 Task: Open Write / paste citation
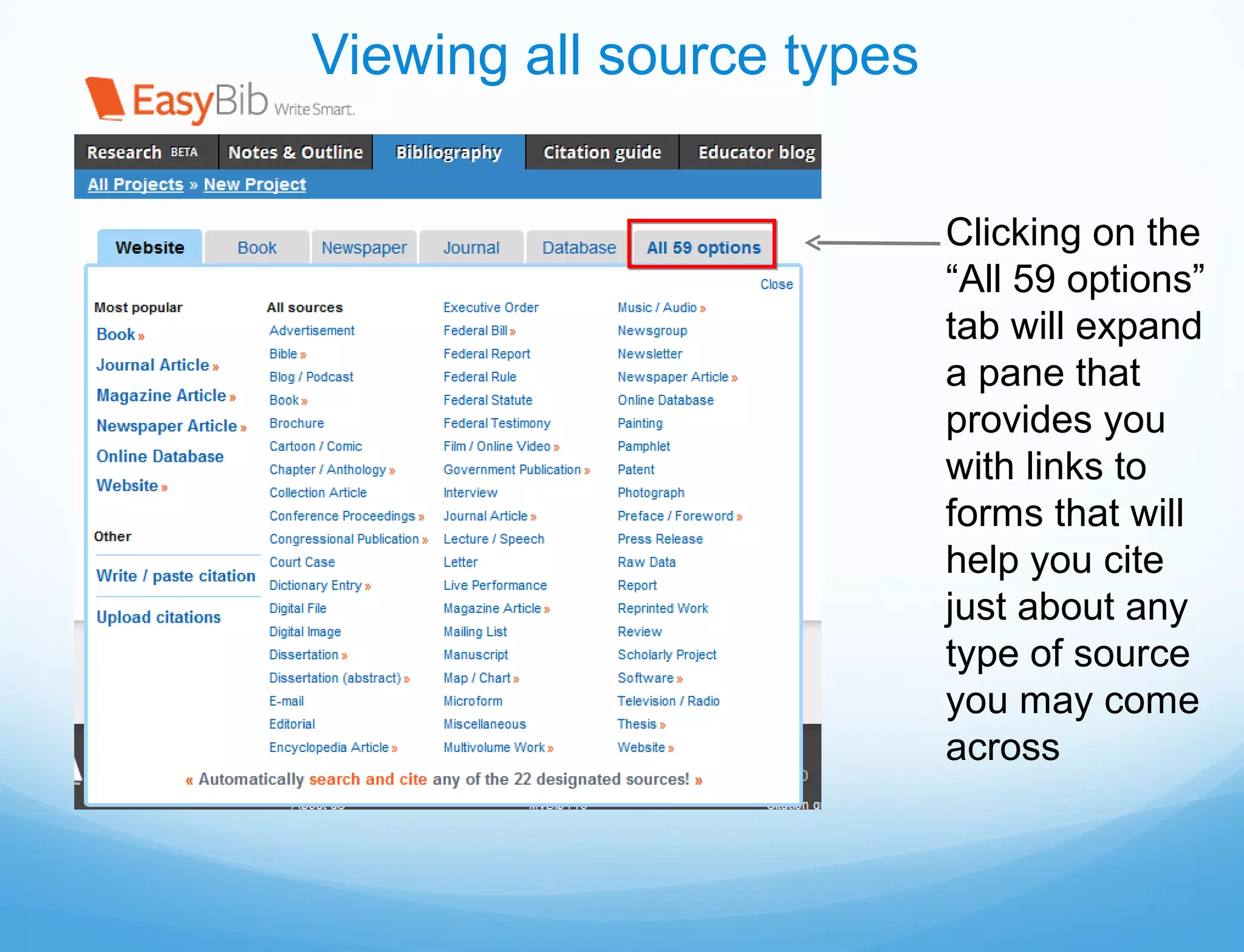(x=176, y=575)
